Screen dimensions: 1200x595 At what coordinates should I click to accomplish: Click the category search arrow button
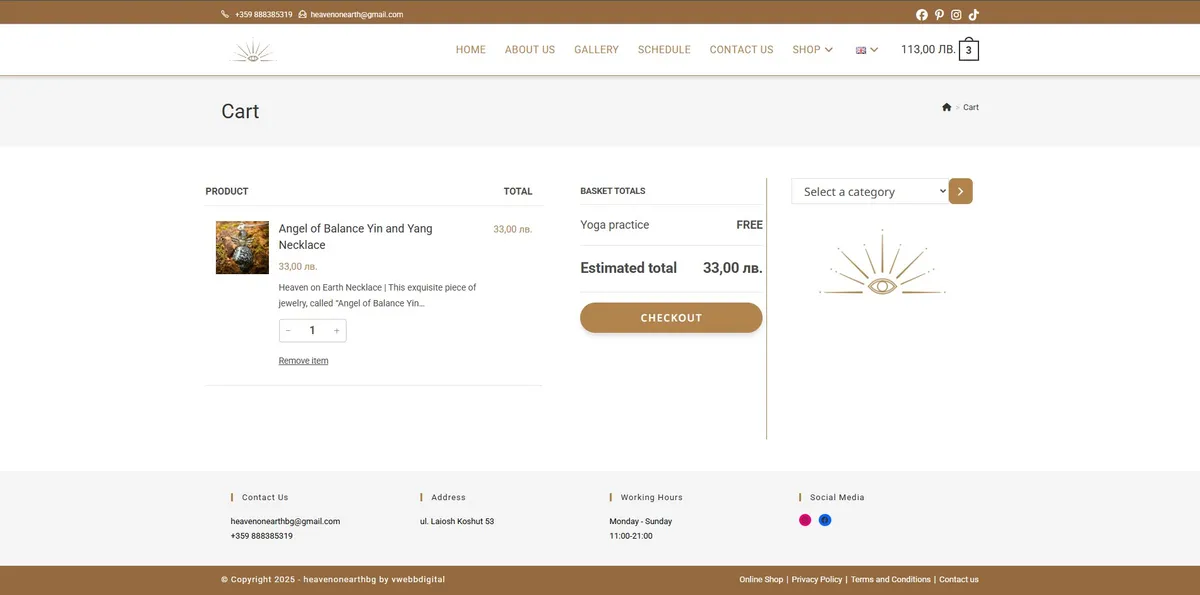(960, 191)
